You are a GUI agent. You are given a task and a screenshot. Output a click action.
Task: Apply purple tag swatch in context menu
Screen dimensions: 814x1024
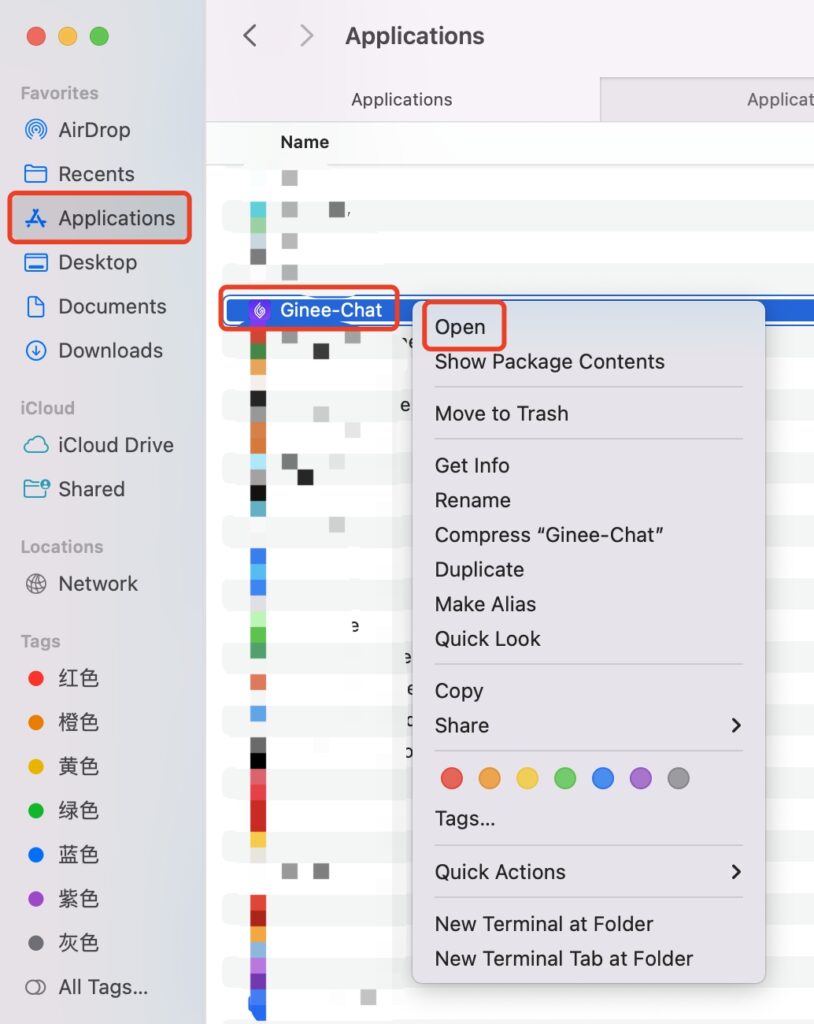(x=641, y=778)
